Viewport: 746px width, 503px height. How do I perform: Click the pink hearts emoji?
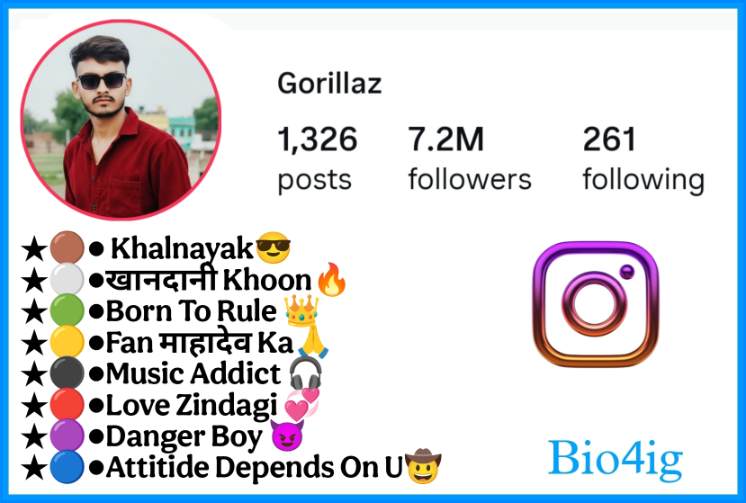302,404
